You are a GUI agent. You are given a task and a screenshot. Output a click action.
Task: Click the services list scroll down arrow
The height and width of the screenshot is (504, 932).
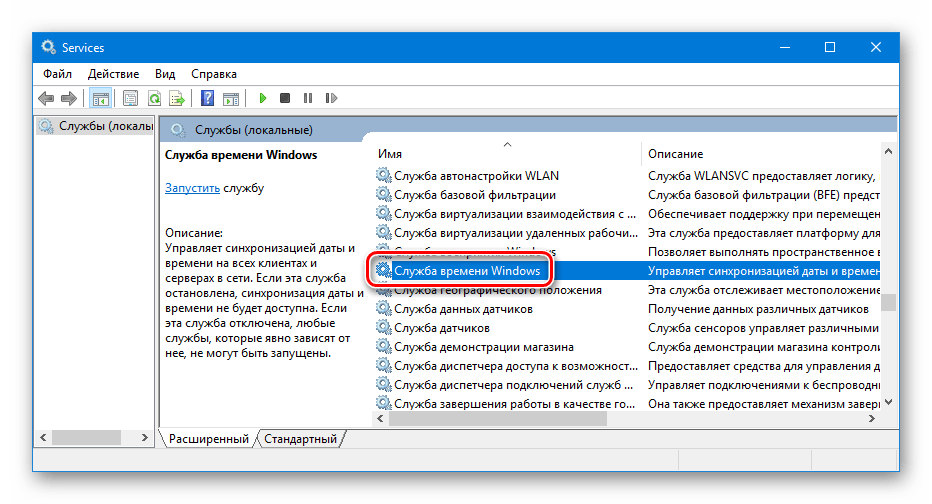pos(888,402)
